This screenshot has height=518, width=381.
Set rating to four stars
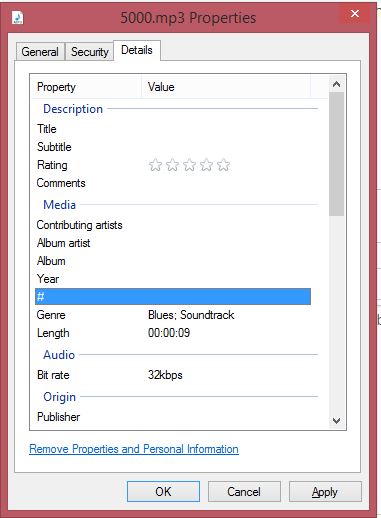[206, 165]
